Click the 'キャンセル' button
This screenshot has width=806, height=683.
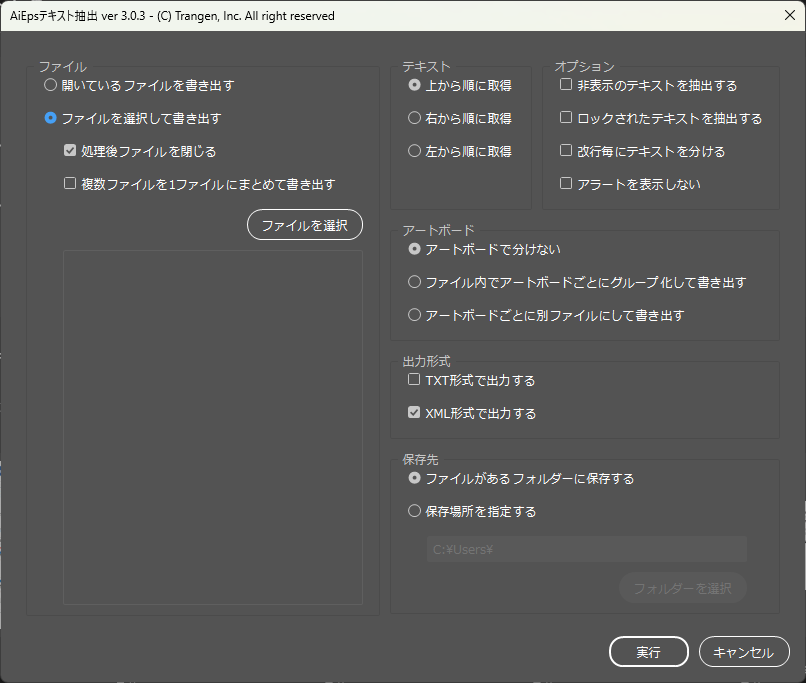(x=744, y=652)
